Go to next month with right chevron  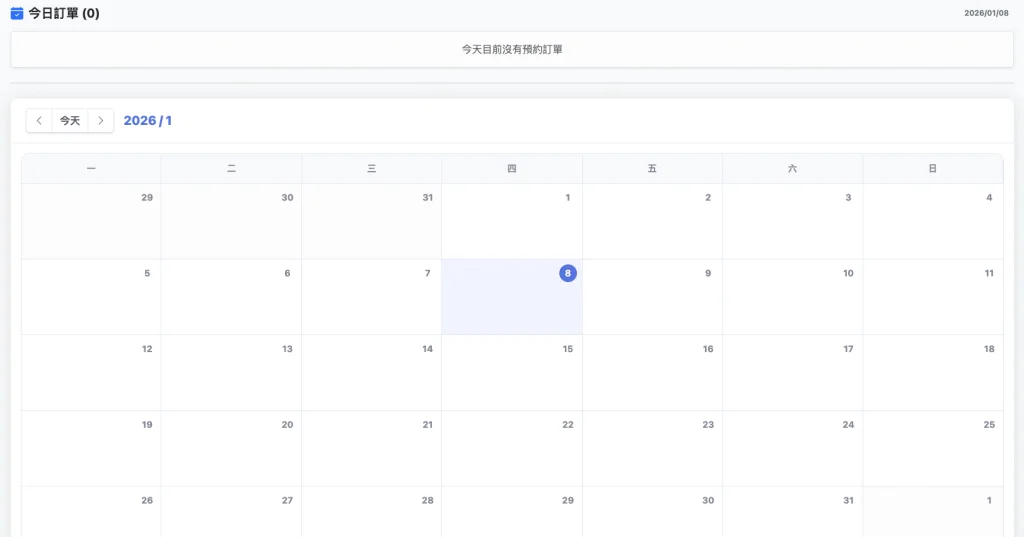(x=100, y=121)
